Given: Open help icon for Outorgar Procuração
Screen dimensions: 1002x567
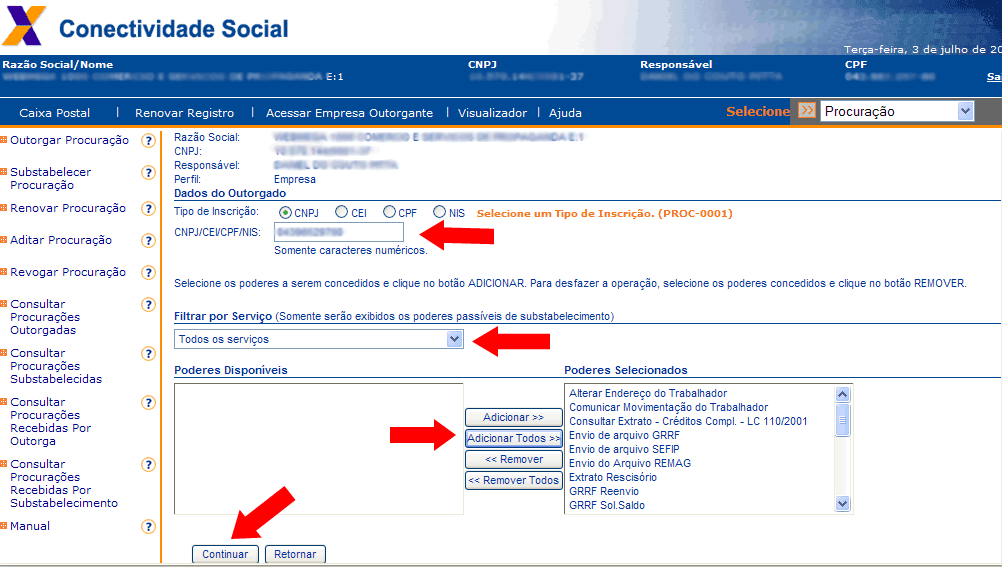Looking at the screenshot, I should pos(148,141).
